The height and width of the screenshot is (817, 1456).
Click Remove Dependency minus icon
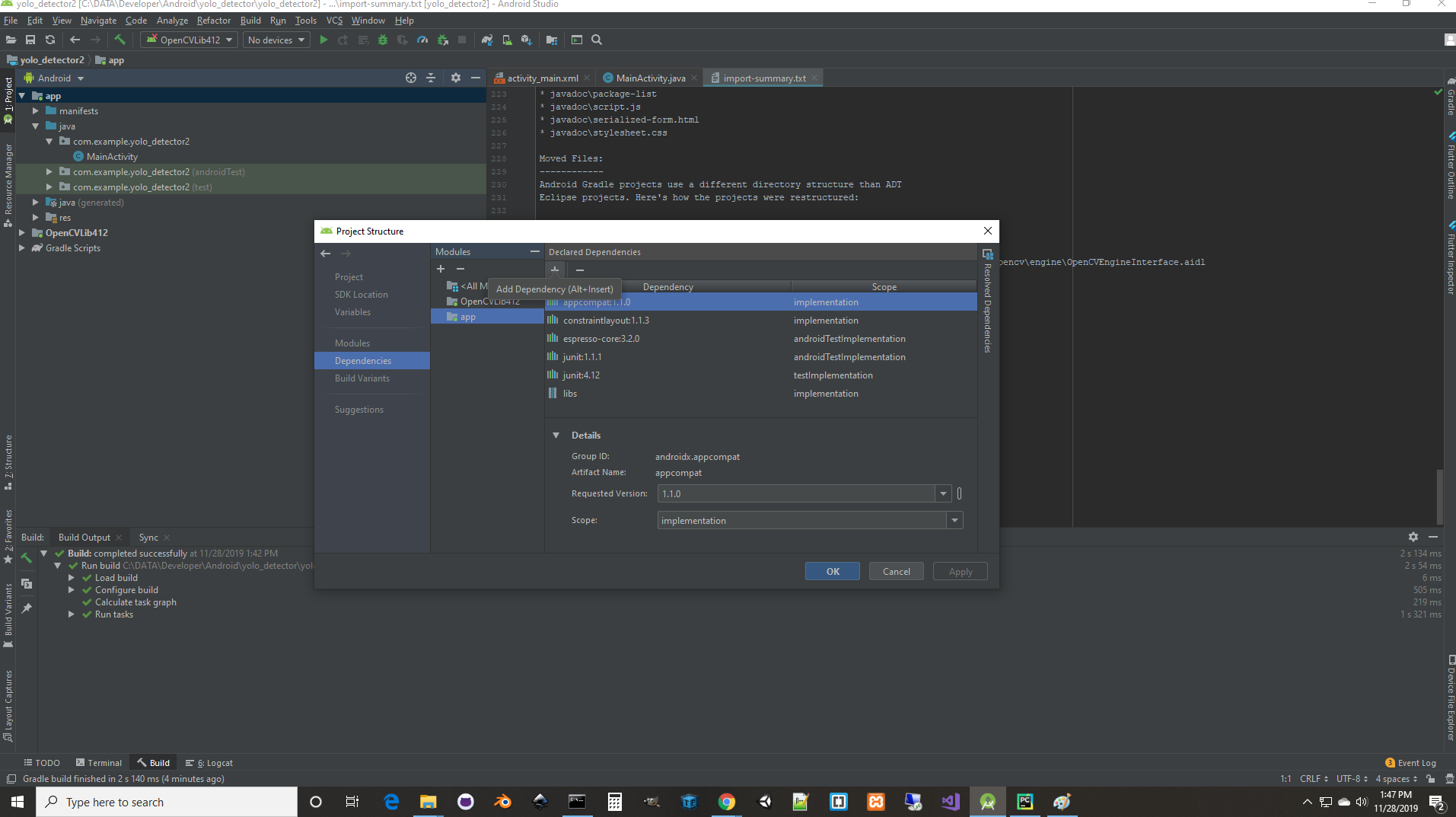580,270
